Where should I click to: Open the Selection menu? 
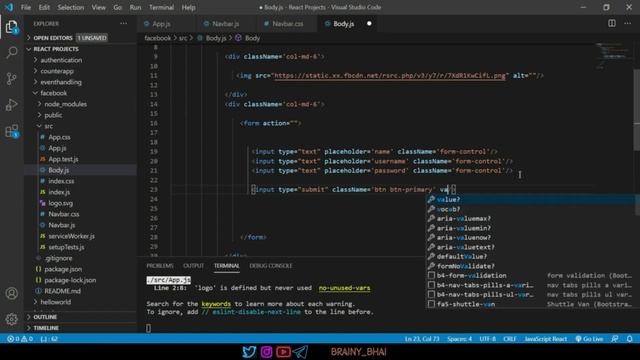coord(71,7)
